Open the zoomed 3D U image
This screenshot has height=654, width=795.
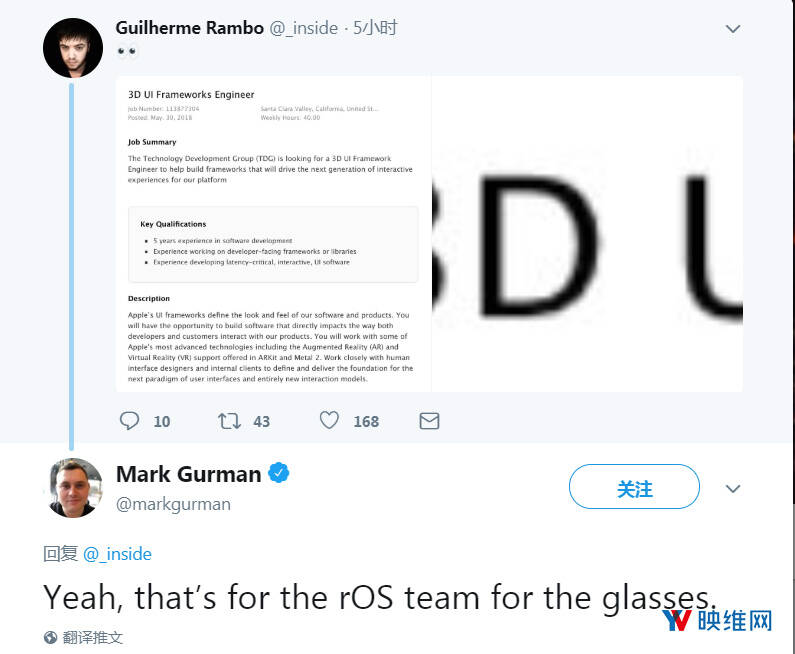(588, 234)
